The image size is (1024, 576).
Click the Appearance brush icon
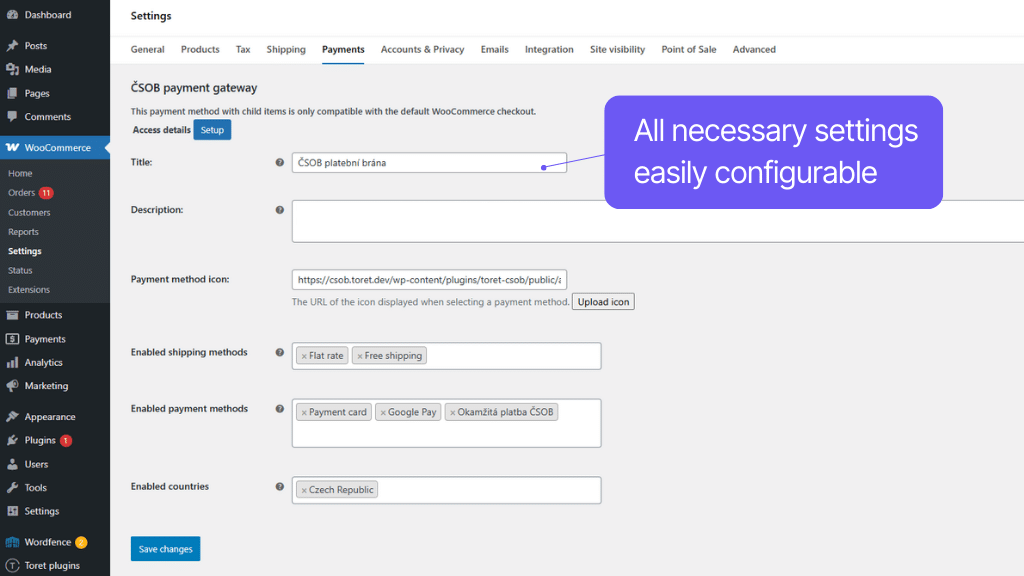coord(12,417)
